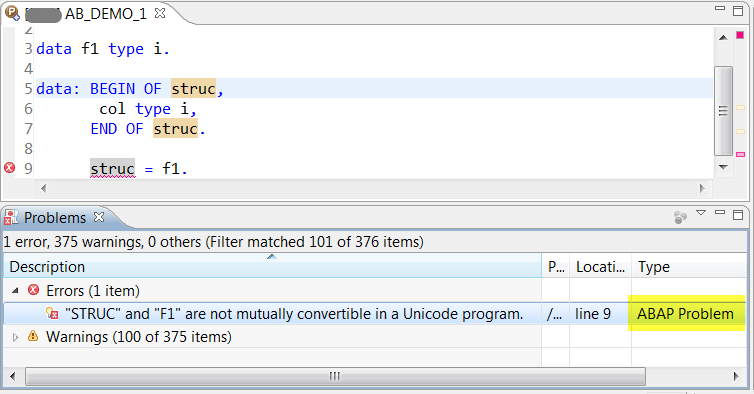
Task: Click the path cell of the error row
Action: tap(555, 314)
